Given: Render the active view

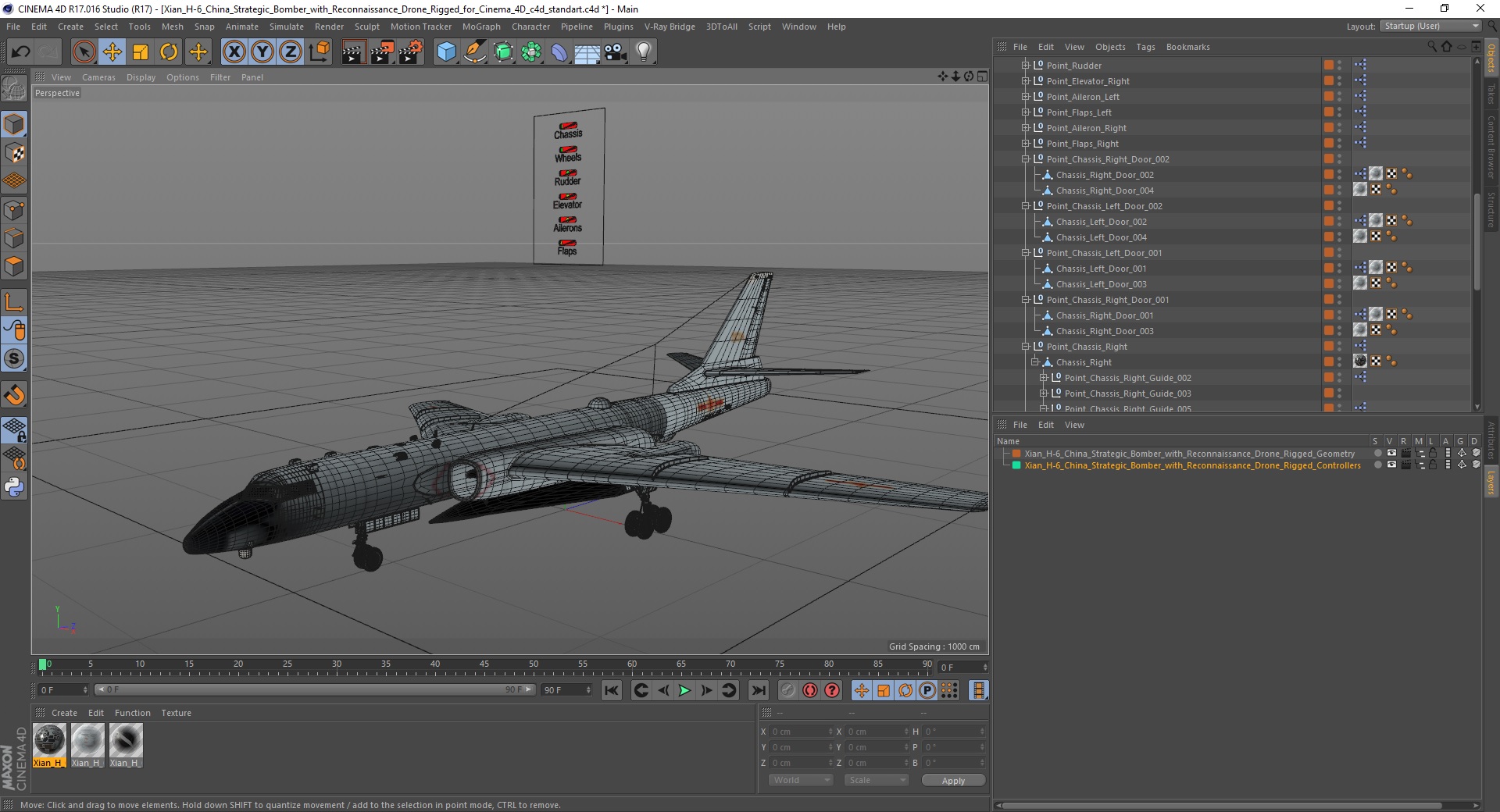Looking at the screenshot, I should 353,52.
